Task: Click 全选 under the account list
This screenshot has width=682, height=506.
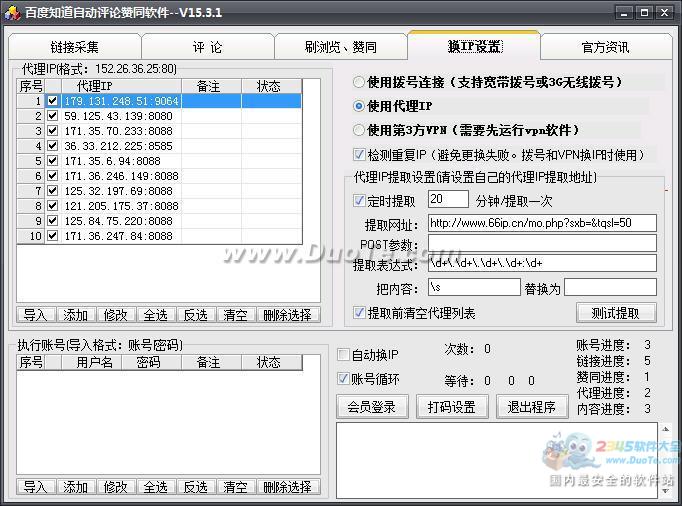Action: (156, 487)
